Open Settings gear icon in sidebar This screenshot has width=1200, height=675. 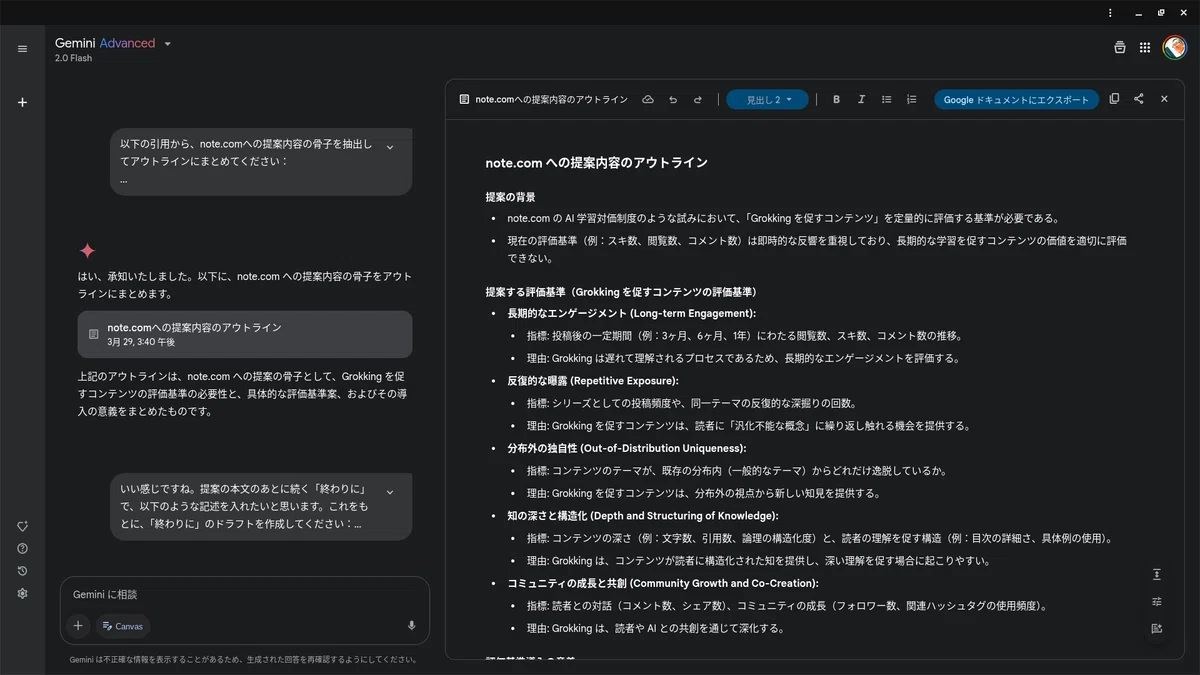(22, 593)
